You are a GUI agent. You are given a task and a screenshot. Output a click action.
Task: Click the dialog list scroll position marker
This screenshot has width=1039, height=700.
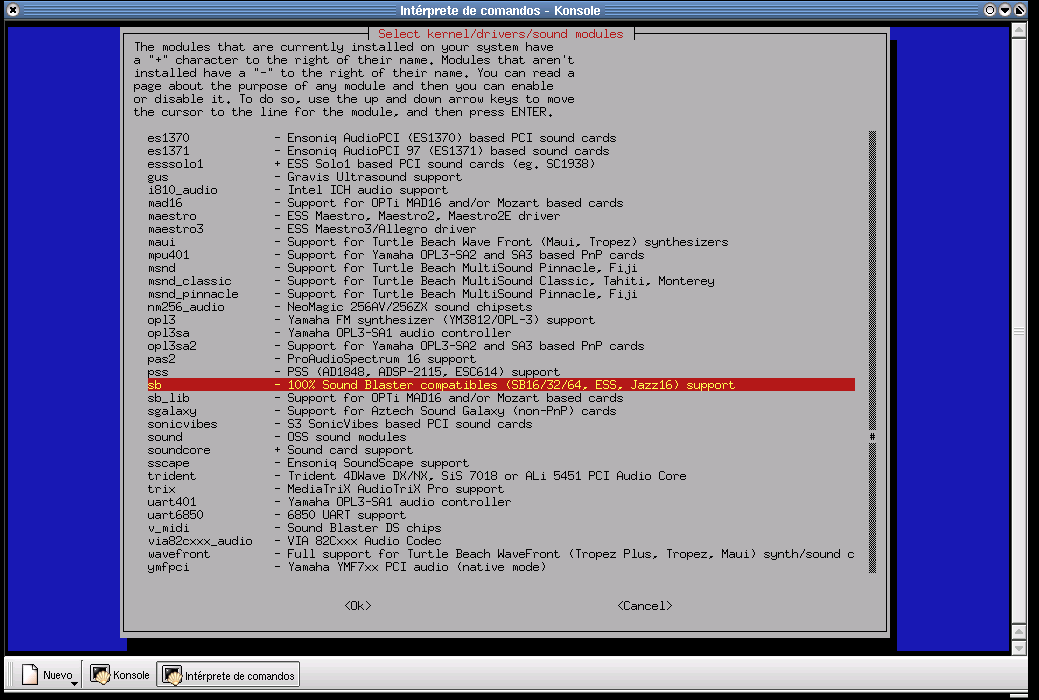(872, 436)
